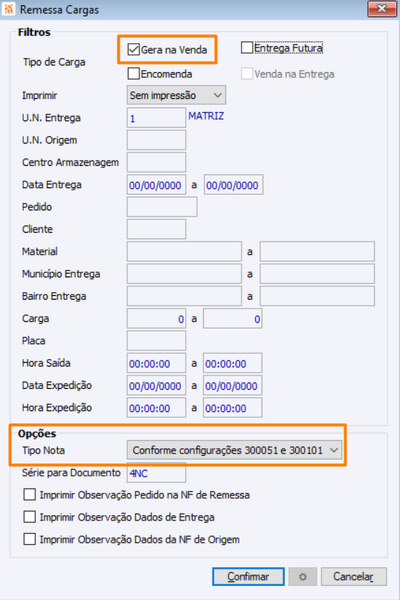Click the Carga initial number field
400x600 pixels.
[156, 318]
